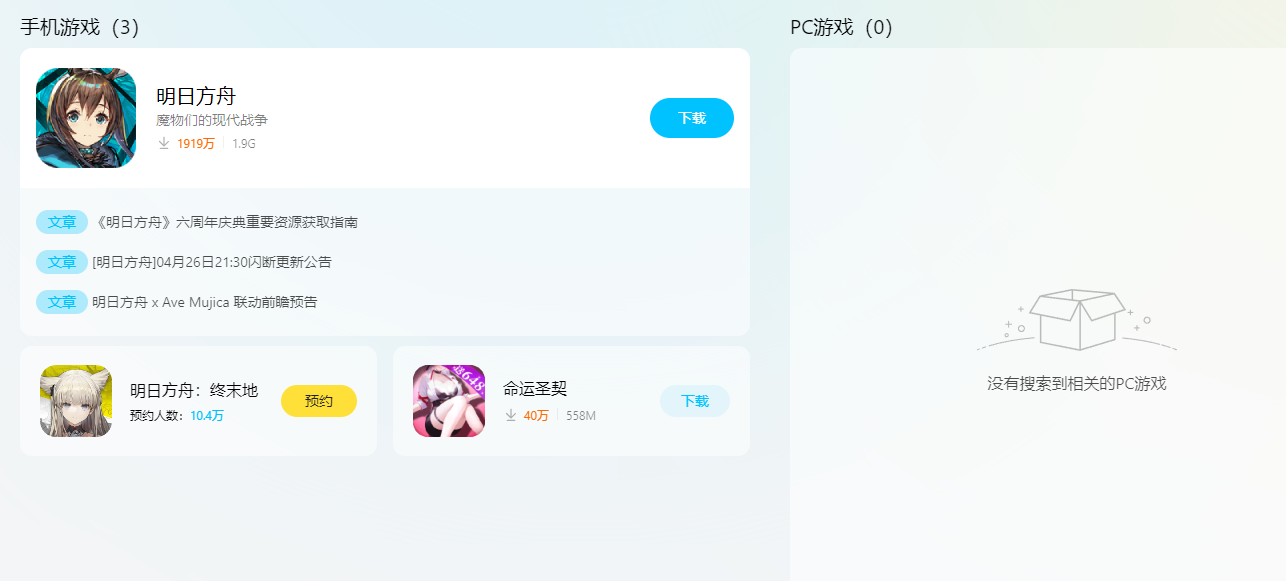This screenshot has height=581, width=1286.
Task: Reserve 明日方舟：终末地 via the yellow 预约 button
Action: click(319, 401)
